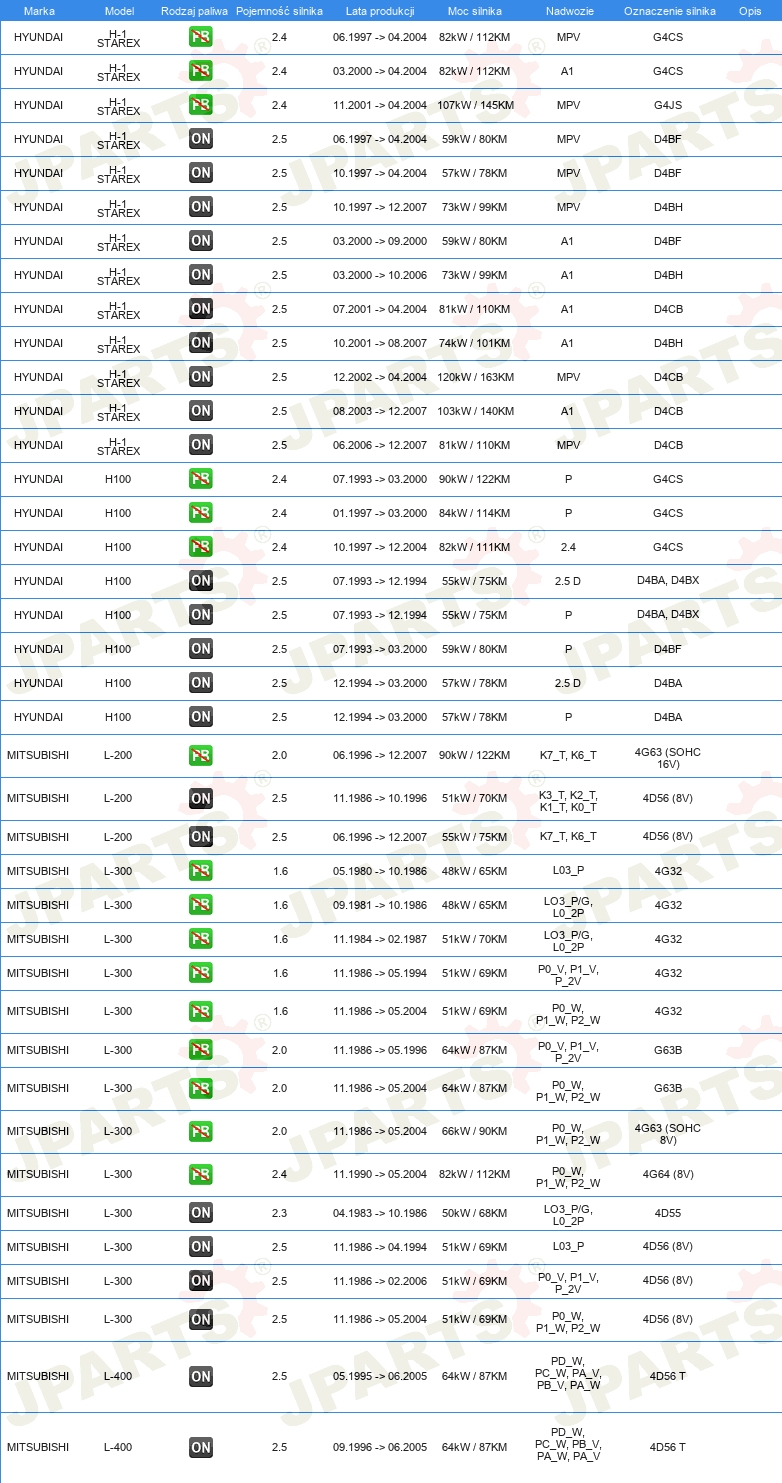Click the PB fuel icon in the 06.1997 -> 04.2004 G4CS row
The height and width of the screenshot is (1483, 782).
[201, 37]
